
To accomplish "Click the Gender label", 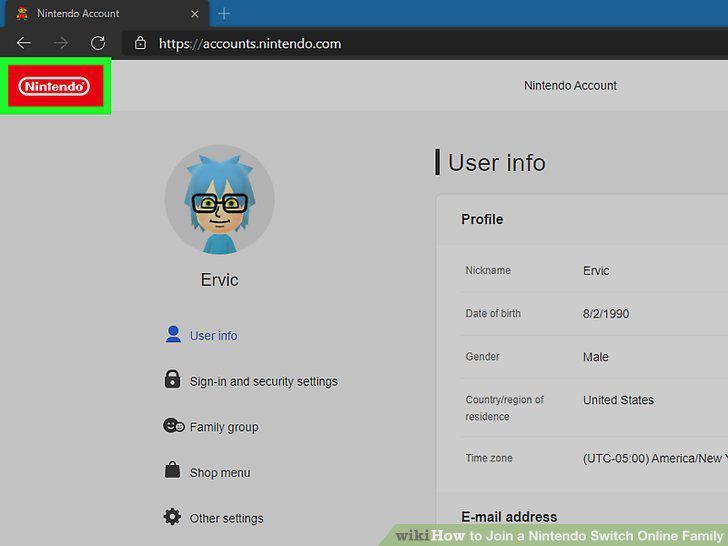I will click(x=482, y=357).
